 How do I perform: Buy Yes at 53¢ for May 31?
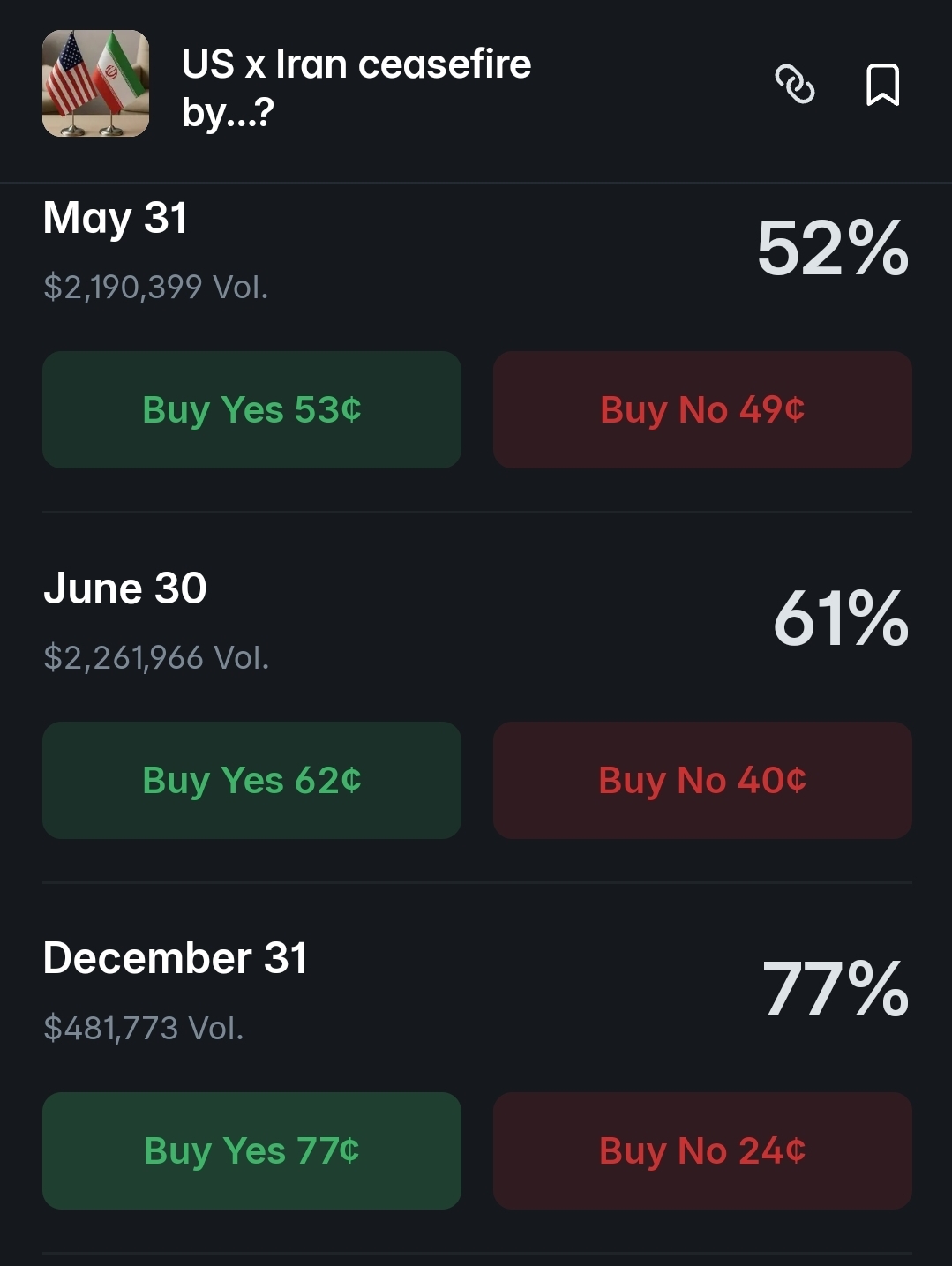(251, 409)
